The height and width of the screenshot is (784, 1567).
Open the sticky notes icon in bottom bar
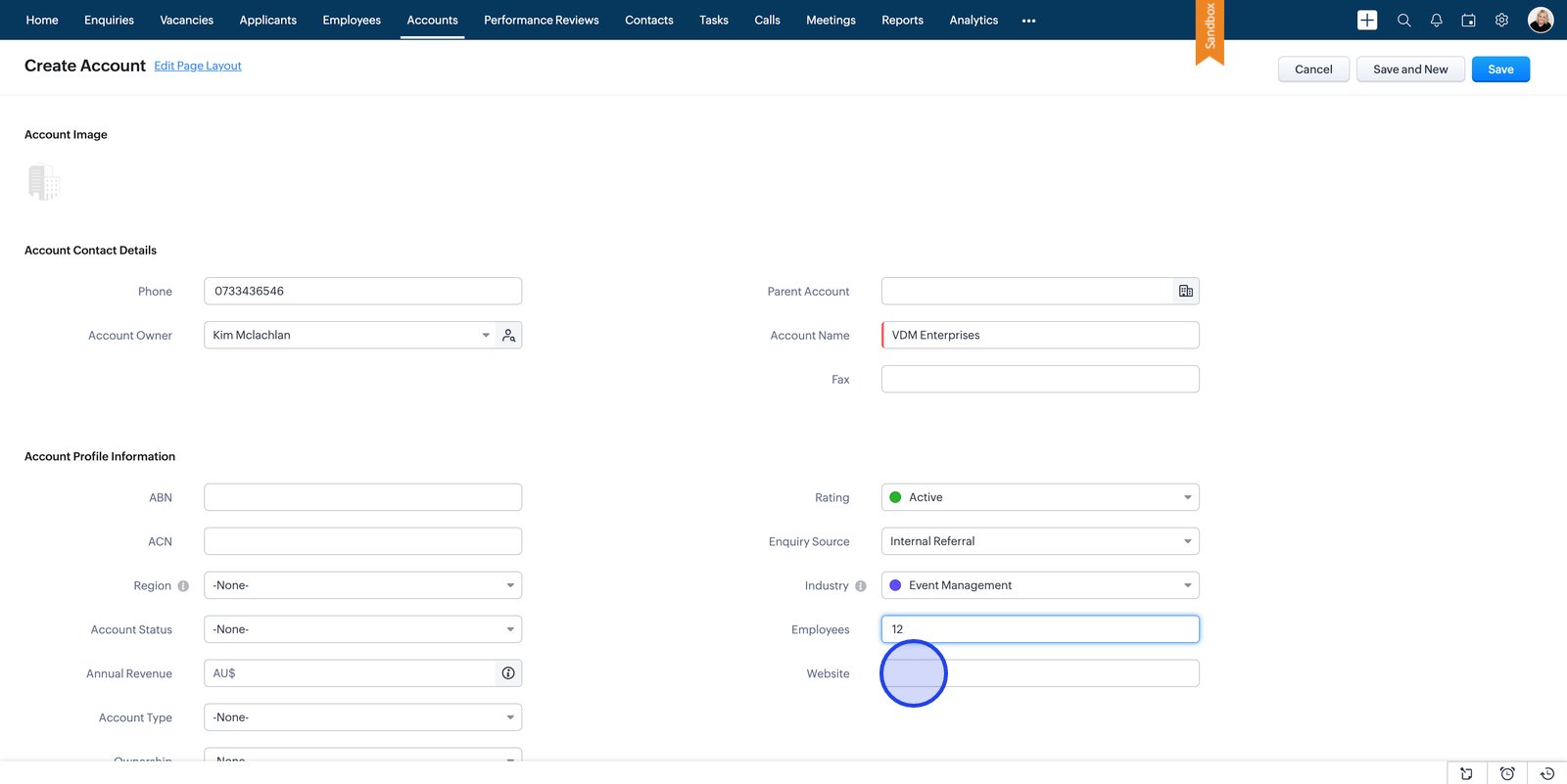click(1466, 773)
